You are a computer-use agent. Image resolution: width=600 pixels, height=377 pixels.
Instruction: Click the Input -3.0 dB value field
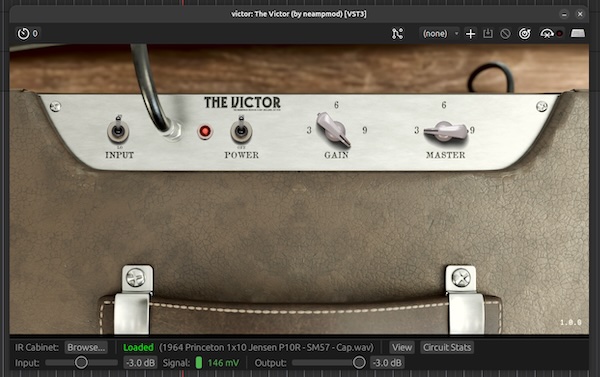pyautogui.click(x=140, y=362)
